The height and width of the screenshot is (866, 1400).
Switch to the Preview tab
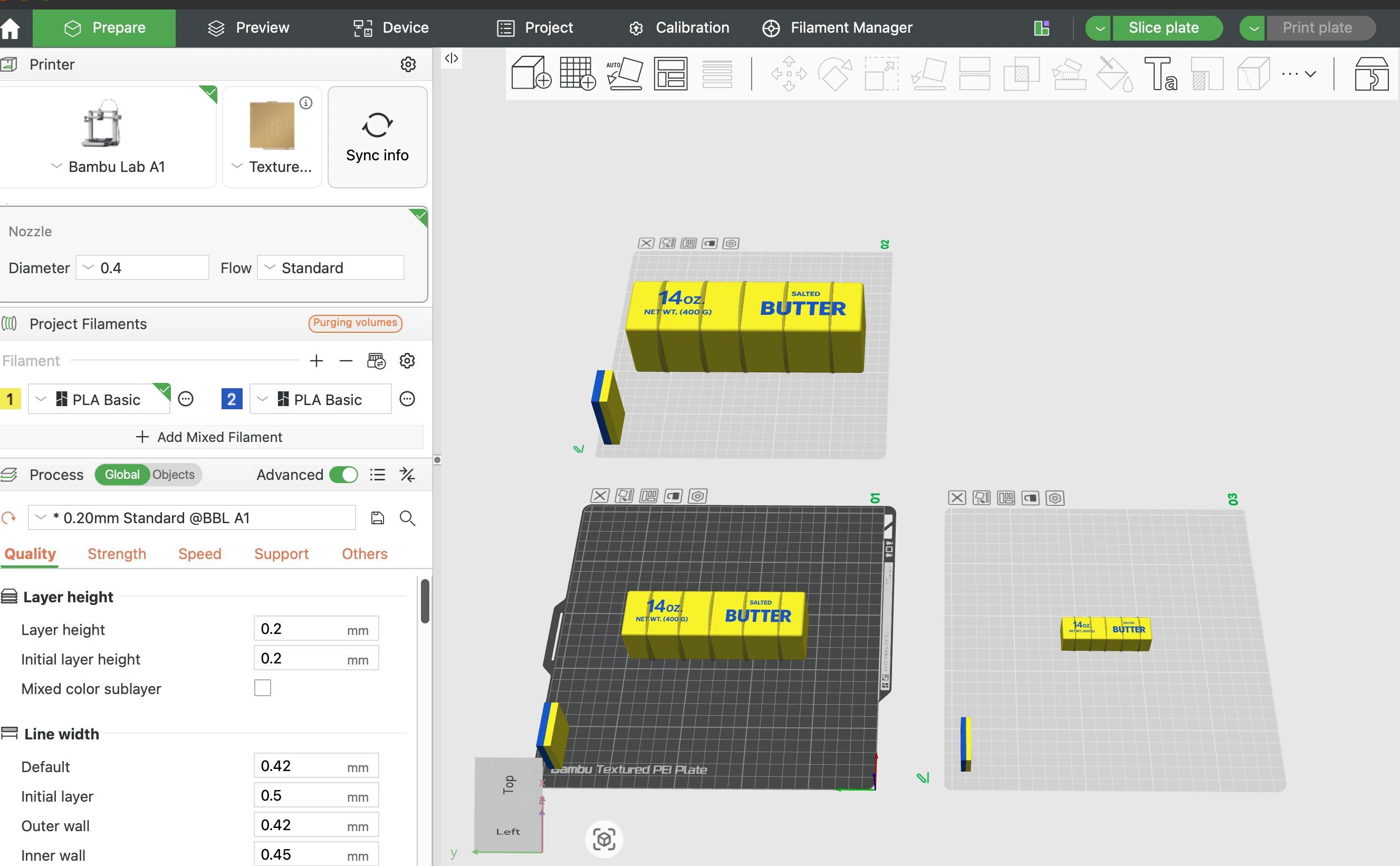[248, 27]
